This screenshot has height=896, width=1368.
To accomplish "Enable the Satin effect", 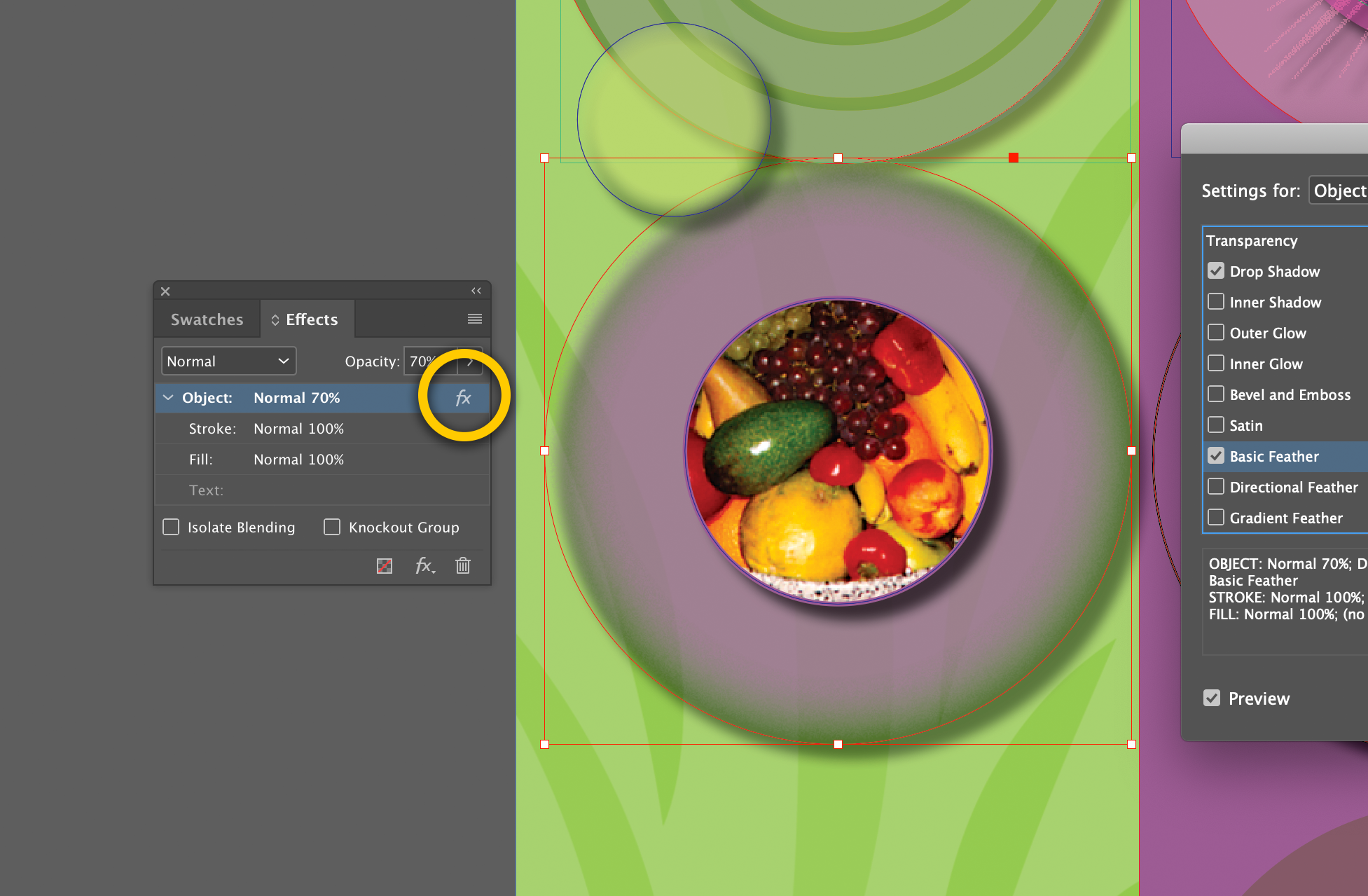I will [x=1216, y=425].
